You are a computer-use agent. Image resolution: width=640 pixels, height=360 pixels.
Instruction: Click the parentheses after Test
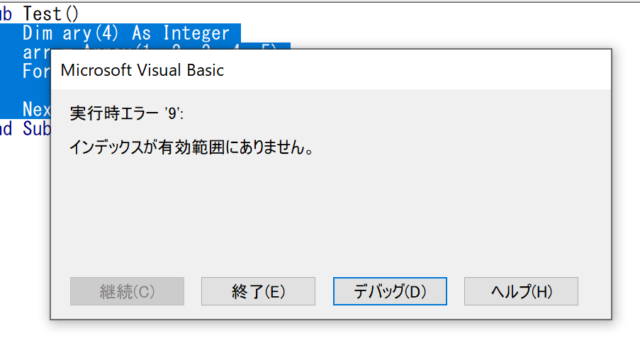click(72, 13)
